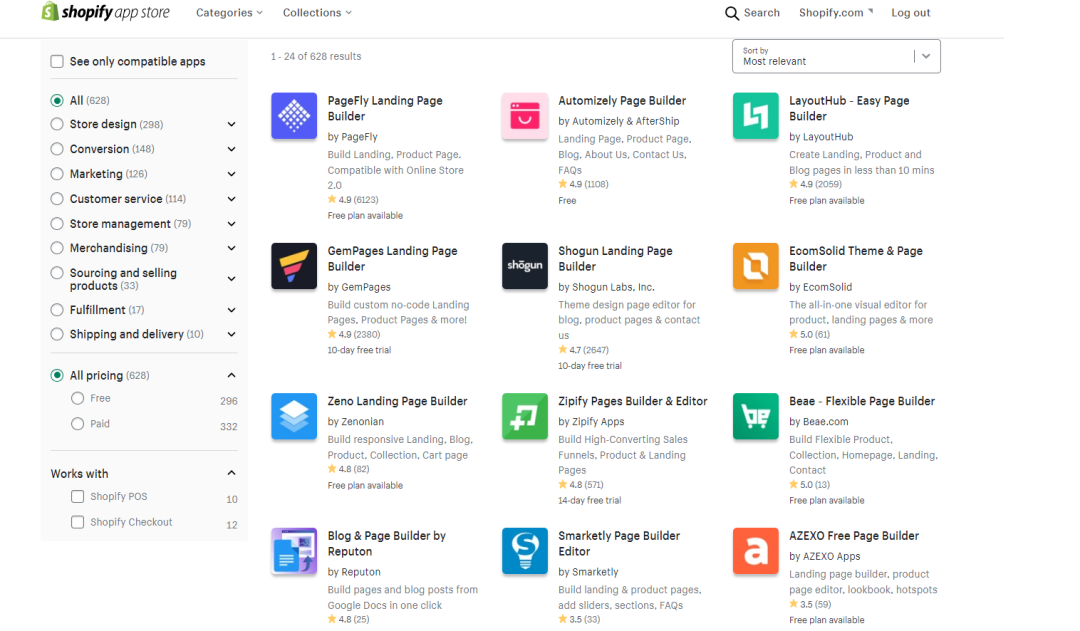Image resolution: width=1080 pixels, height=631 pixels.
Task: Check the Shopify POS checkbox
Action: pyautogui.click(x=77, y=497)
